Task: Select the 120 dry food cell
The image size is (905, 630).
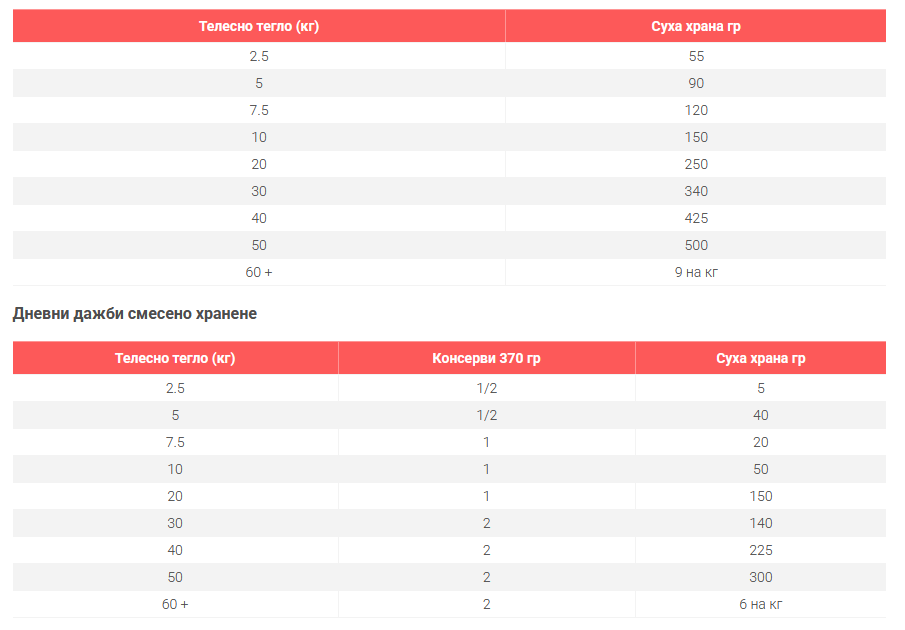Action: (x=696, y=110)
